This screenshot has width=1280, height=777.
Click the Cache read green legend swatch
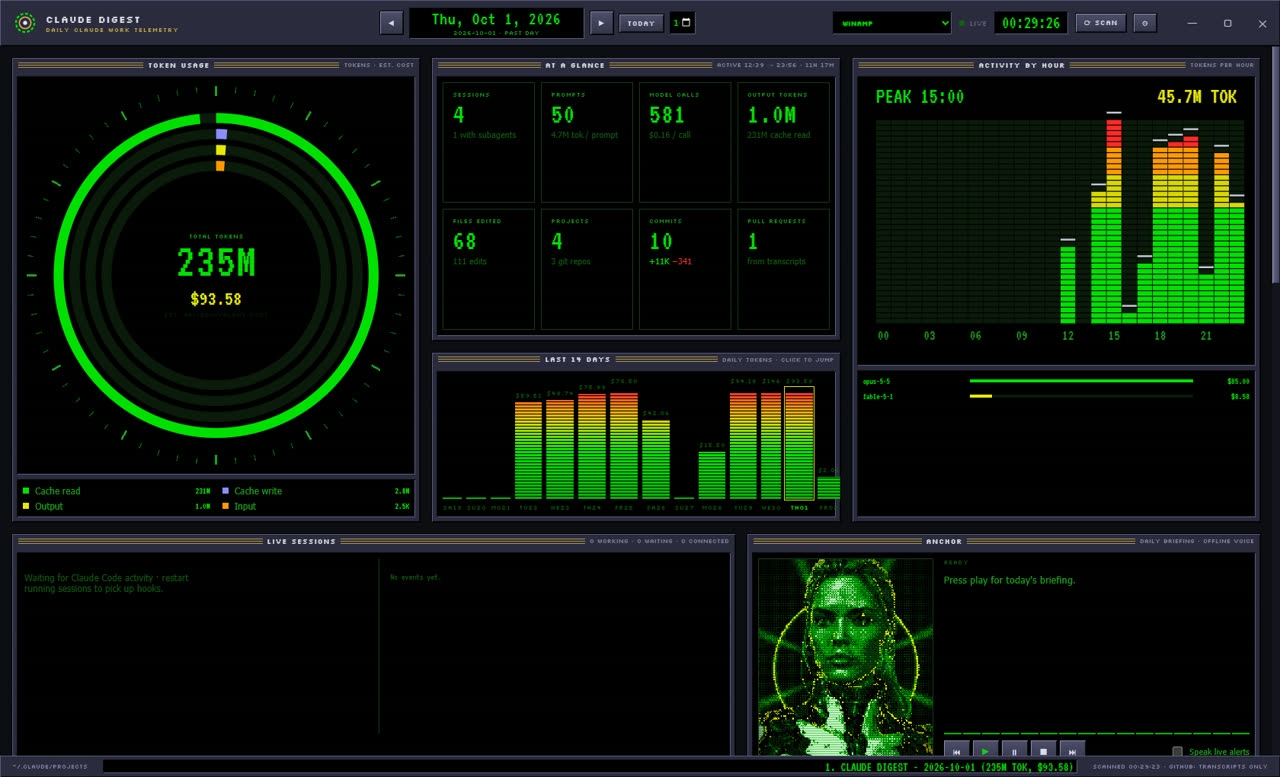[26, 491]
